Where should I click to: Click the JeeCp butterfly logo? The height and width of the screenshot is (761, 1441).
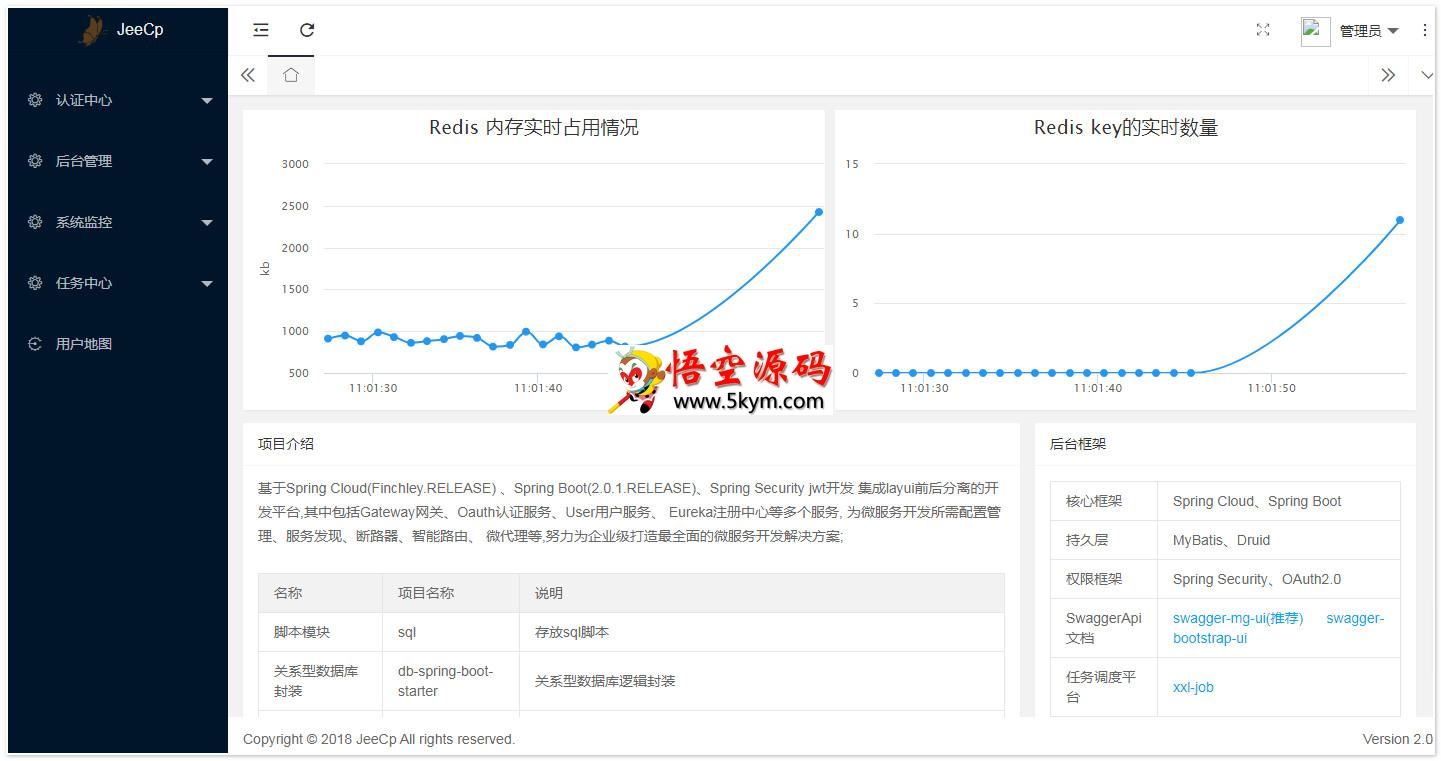pos(93,30)
